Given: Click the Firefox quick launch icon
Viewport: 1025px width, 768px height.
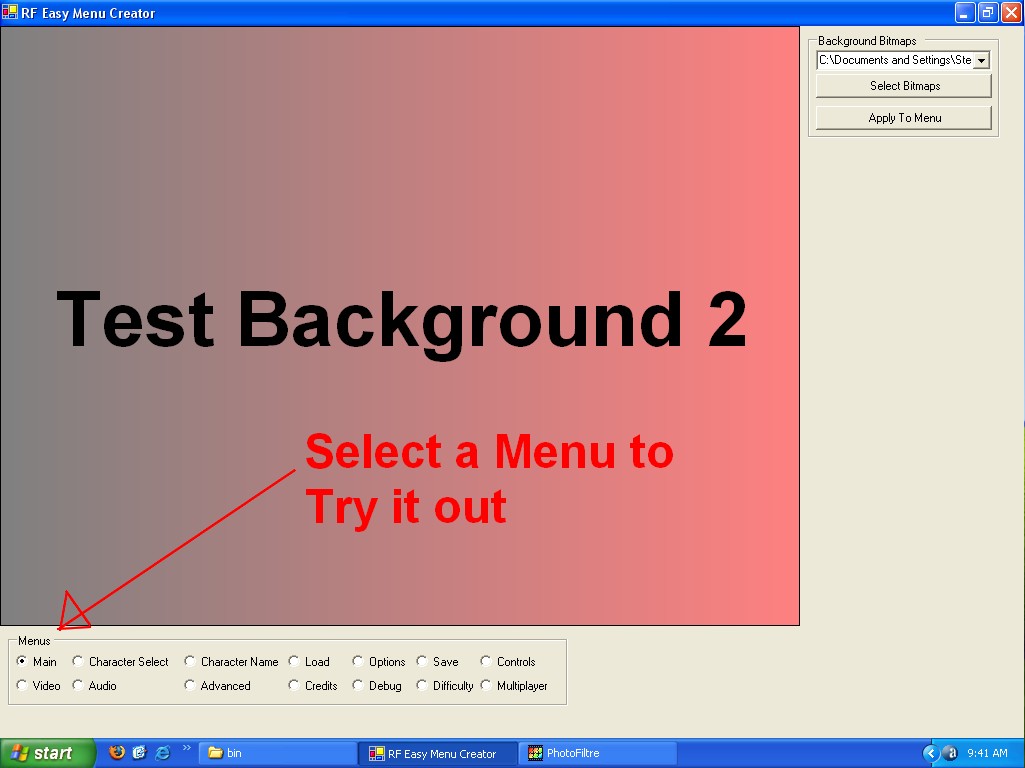Looking at the screenshot, I should click(117, 753).
